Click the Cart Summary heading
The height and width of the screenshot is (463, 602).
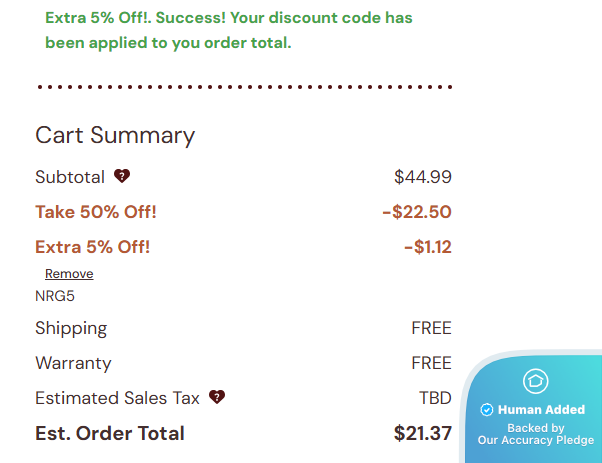pyautogui.click(x=115, y=135)
